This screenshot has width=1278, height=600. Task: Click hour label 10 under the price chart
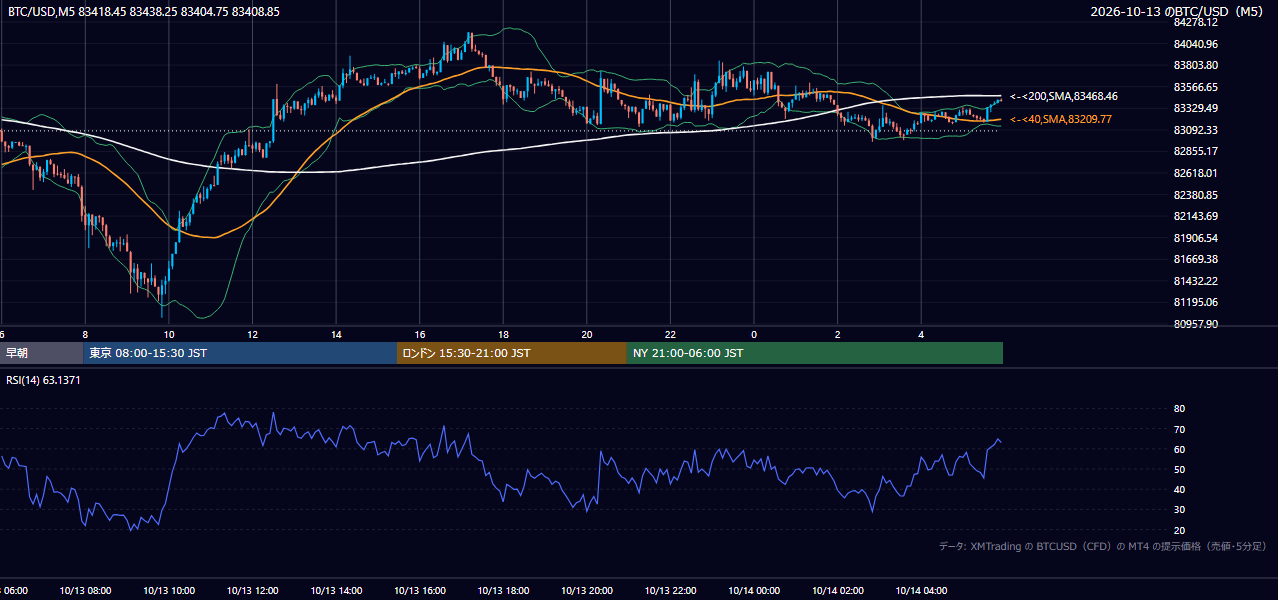point(169,334)
